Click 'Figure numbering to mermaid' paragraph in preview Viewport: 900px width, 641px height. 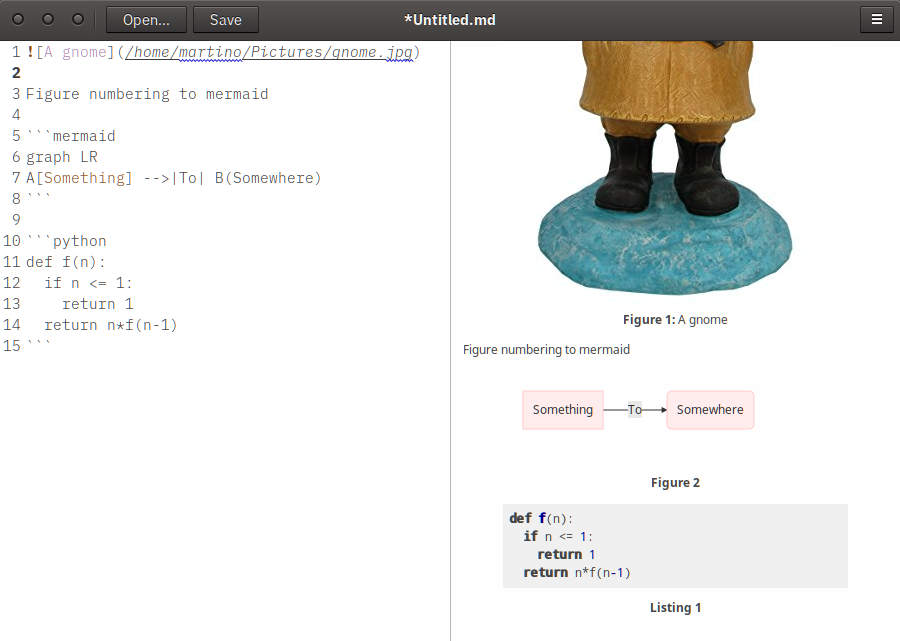546,349
